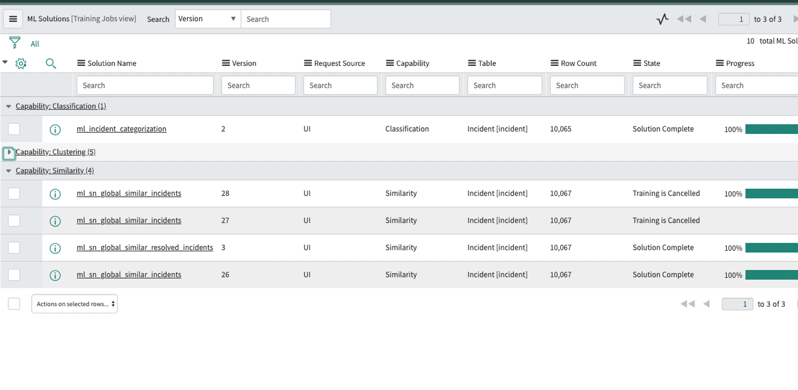The image size is (798, 390).
Task: Preview info icon for similar incidents version 27
Action: [x=55, y=221]
